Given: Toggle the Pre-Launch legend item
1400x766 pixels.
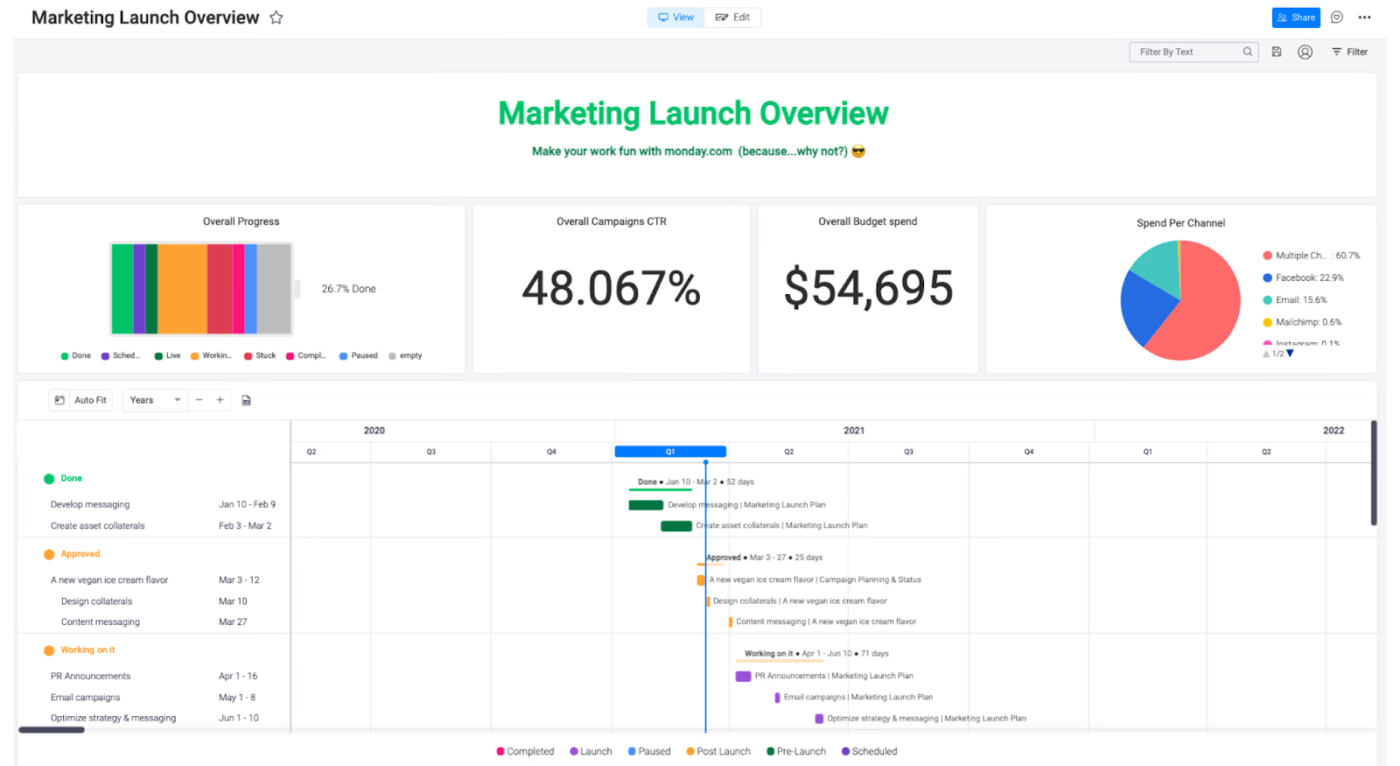Looking at the screenshot, I should 795,751.
